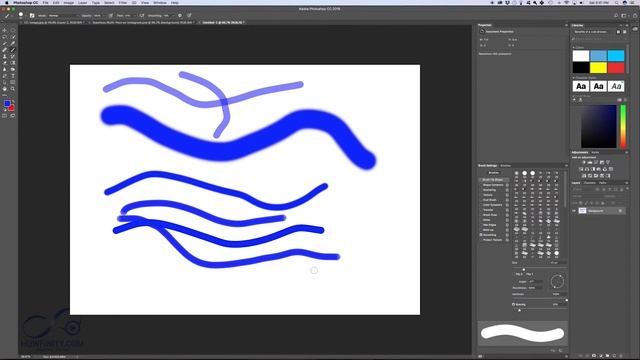Select the Zoom tool

tap(13, 89)
